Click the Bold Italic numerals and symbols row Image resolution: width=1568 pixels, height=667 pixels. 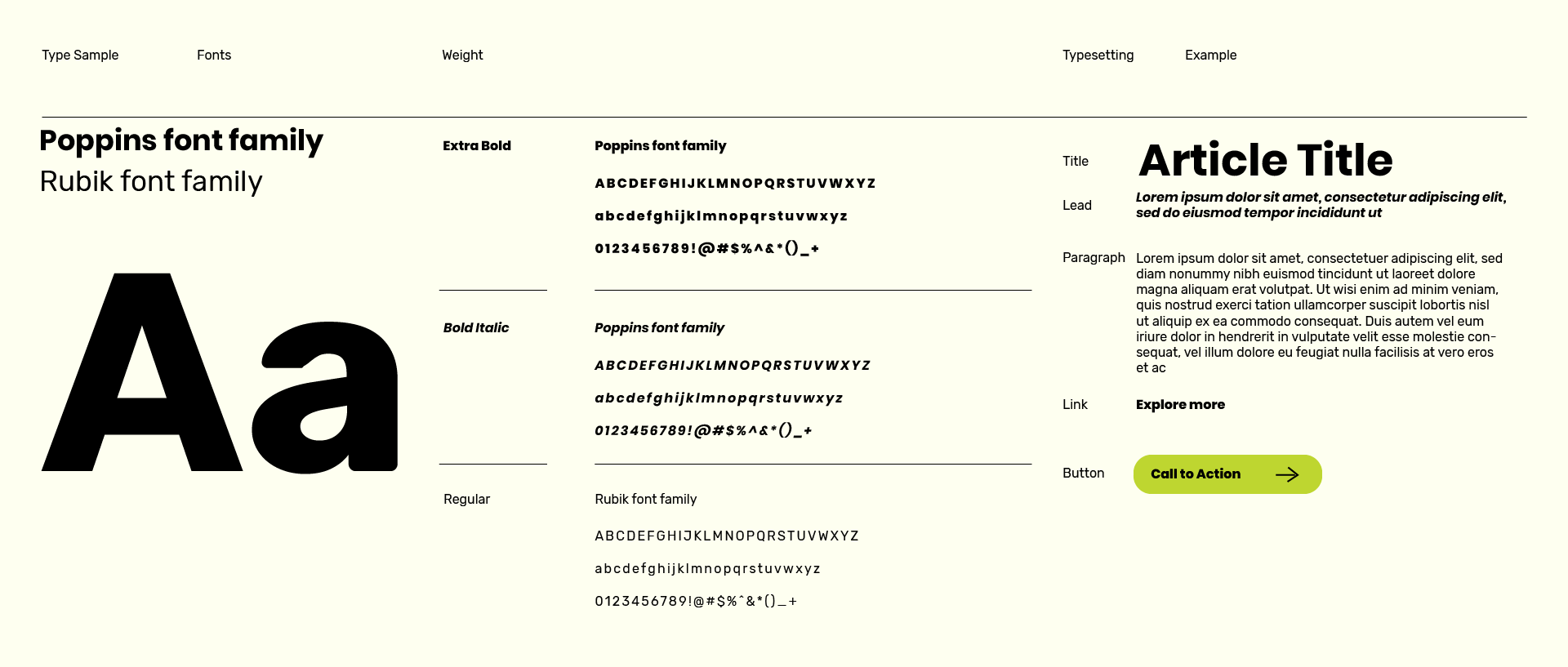[703, 431]
